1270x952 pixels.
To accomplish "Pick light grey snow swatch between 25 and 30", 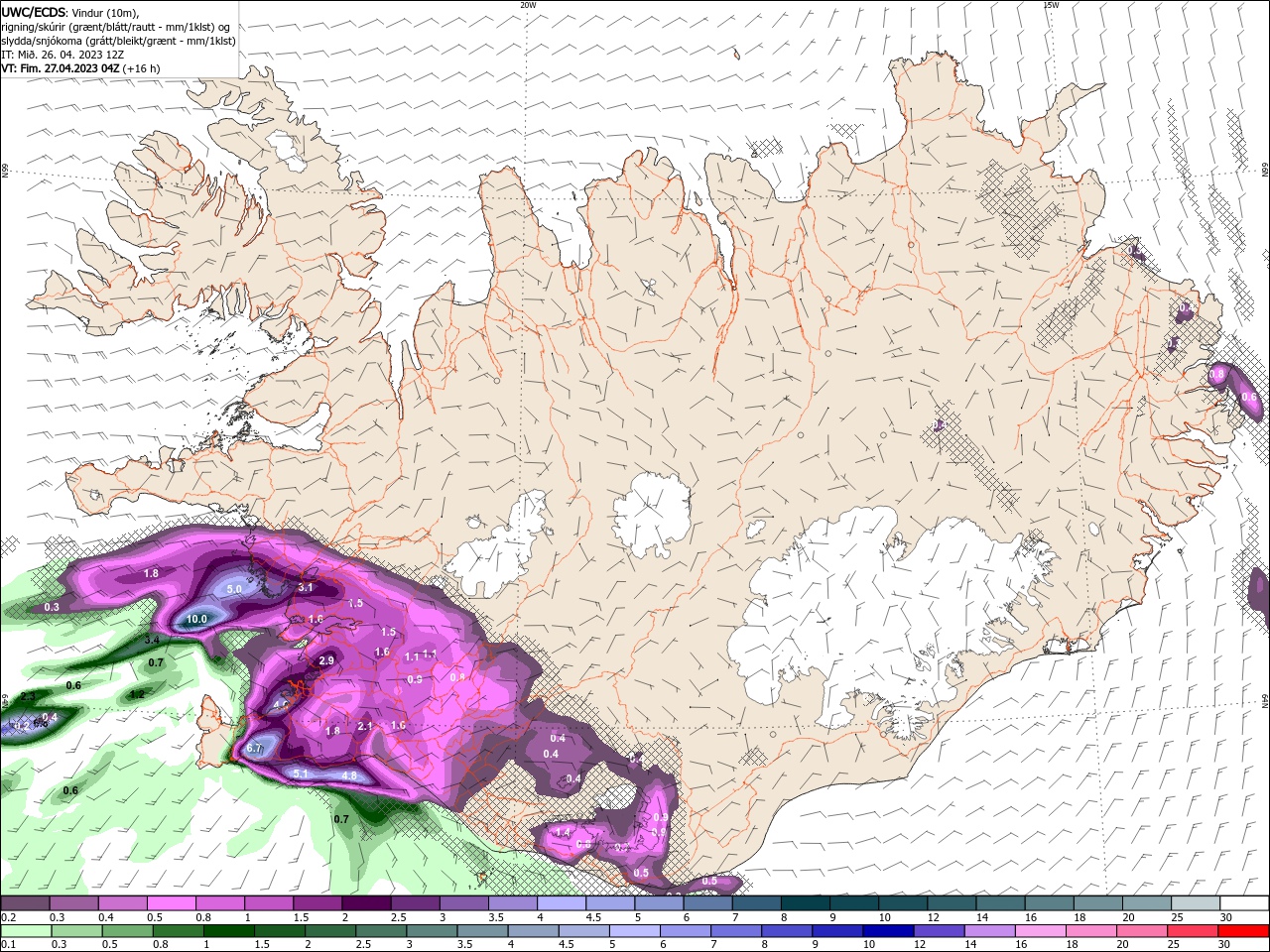I will click(1196, 903).
